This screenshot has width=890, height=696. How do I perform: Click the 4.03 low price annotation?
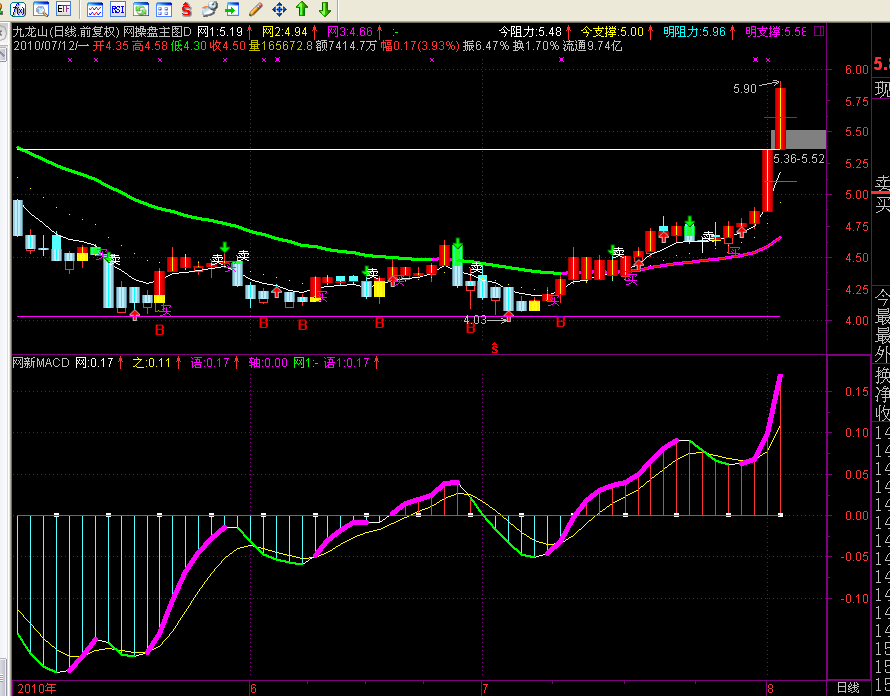(475, 320)
